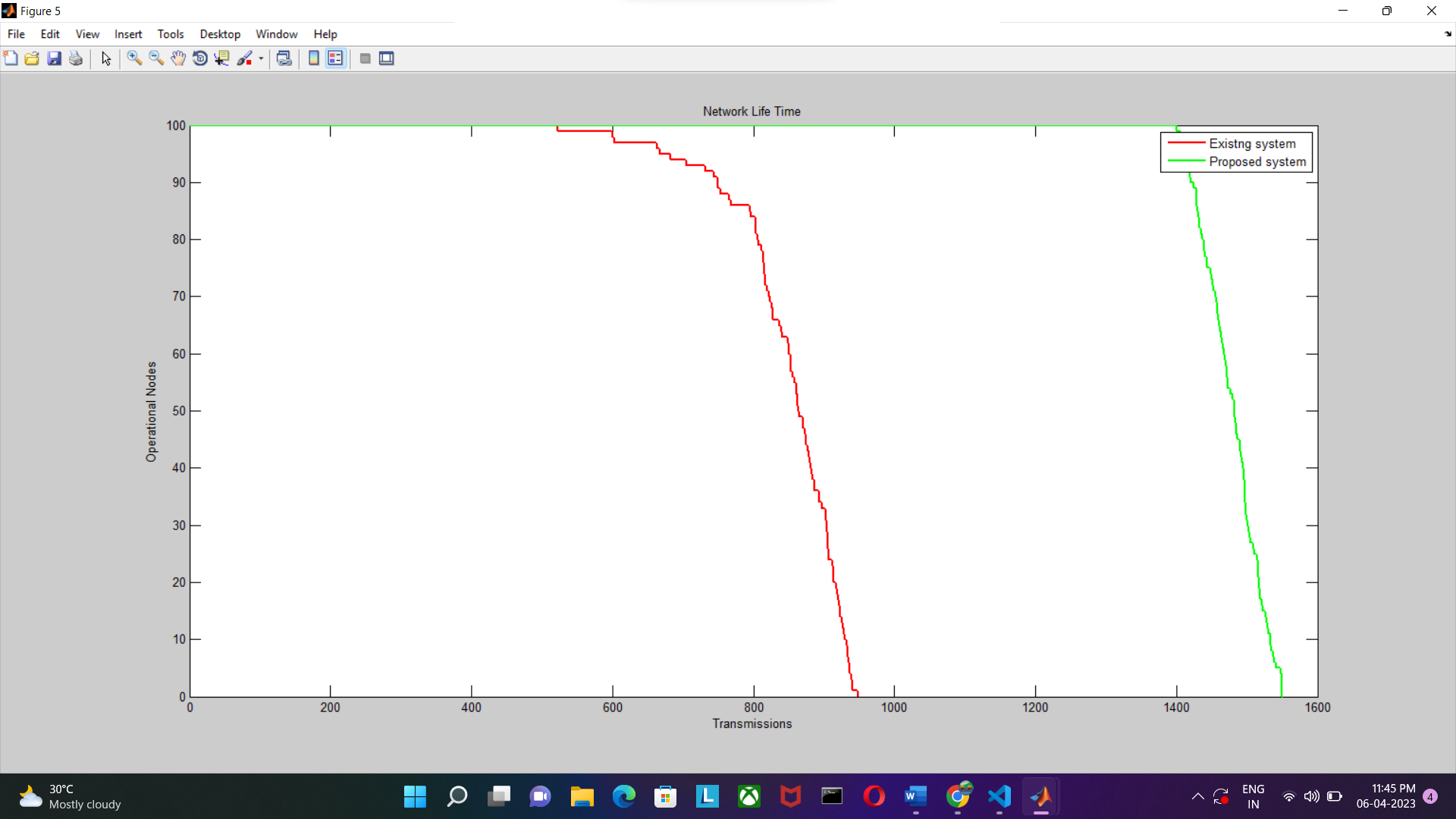Screen dimensions: 1456x819
Task: Select the Zoom In tool
Action: click(134, 58)
